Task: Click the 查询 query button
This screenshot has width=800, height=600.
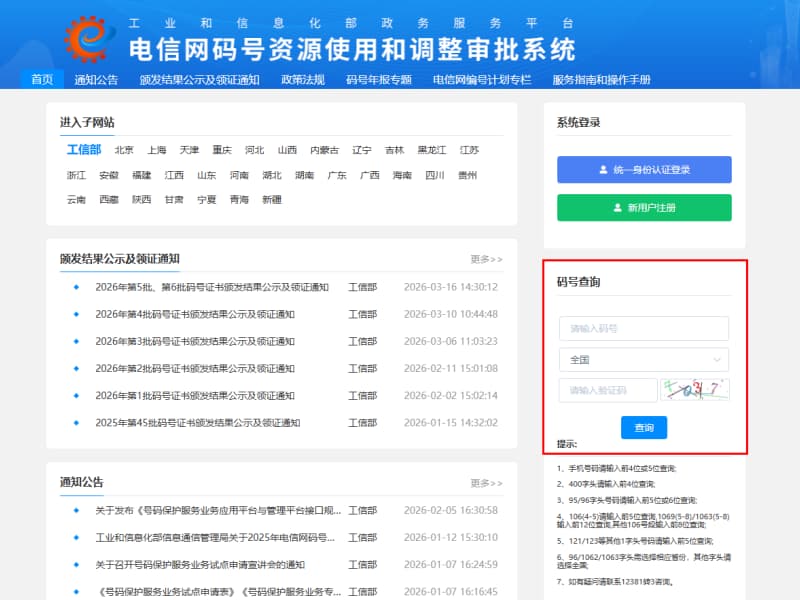Action: coord(643,426)
